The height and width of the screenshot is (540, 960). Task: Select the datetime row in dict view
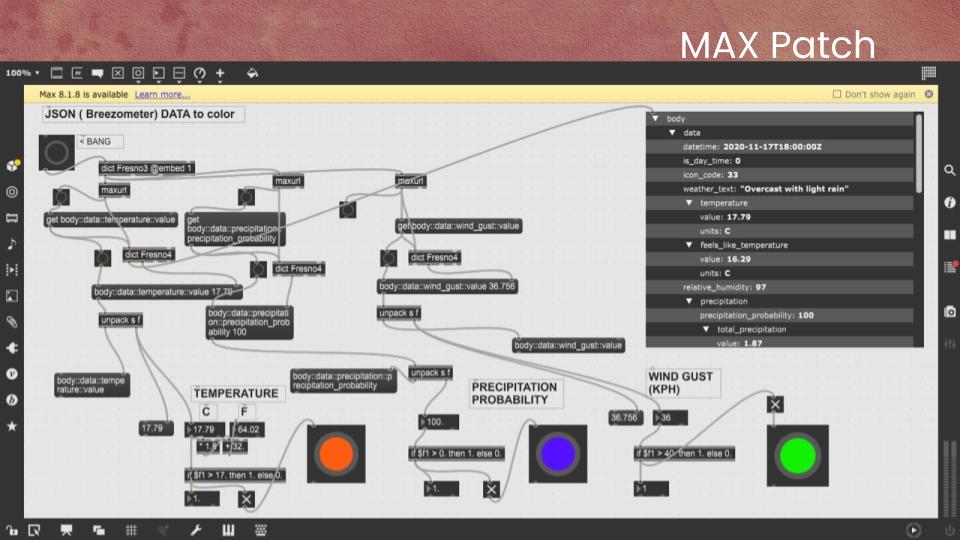coord(779,146)
